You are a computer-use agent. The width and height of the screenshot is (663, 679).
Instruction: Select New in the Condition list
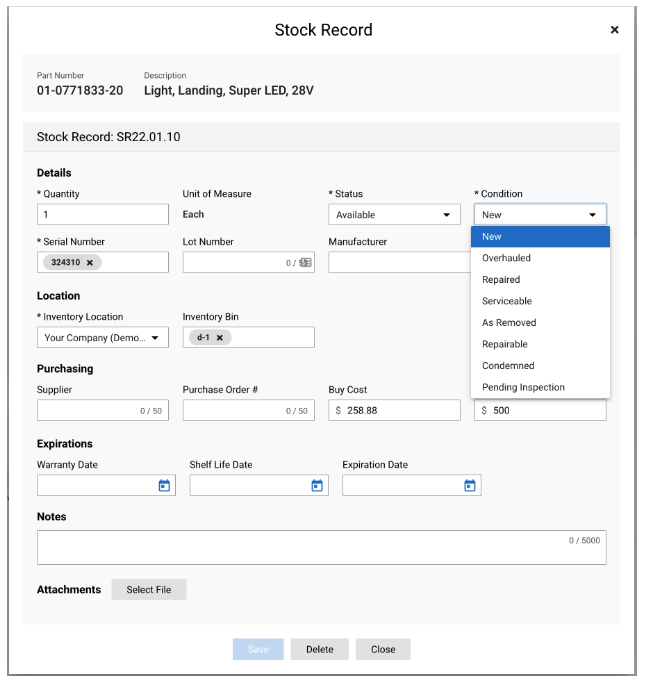pyautogui.click(x=540, y=236)
